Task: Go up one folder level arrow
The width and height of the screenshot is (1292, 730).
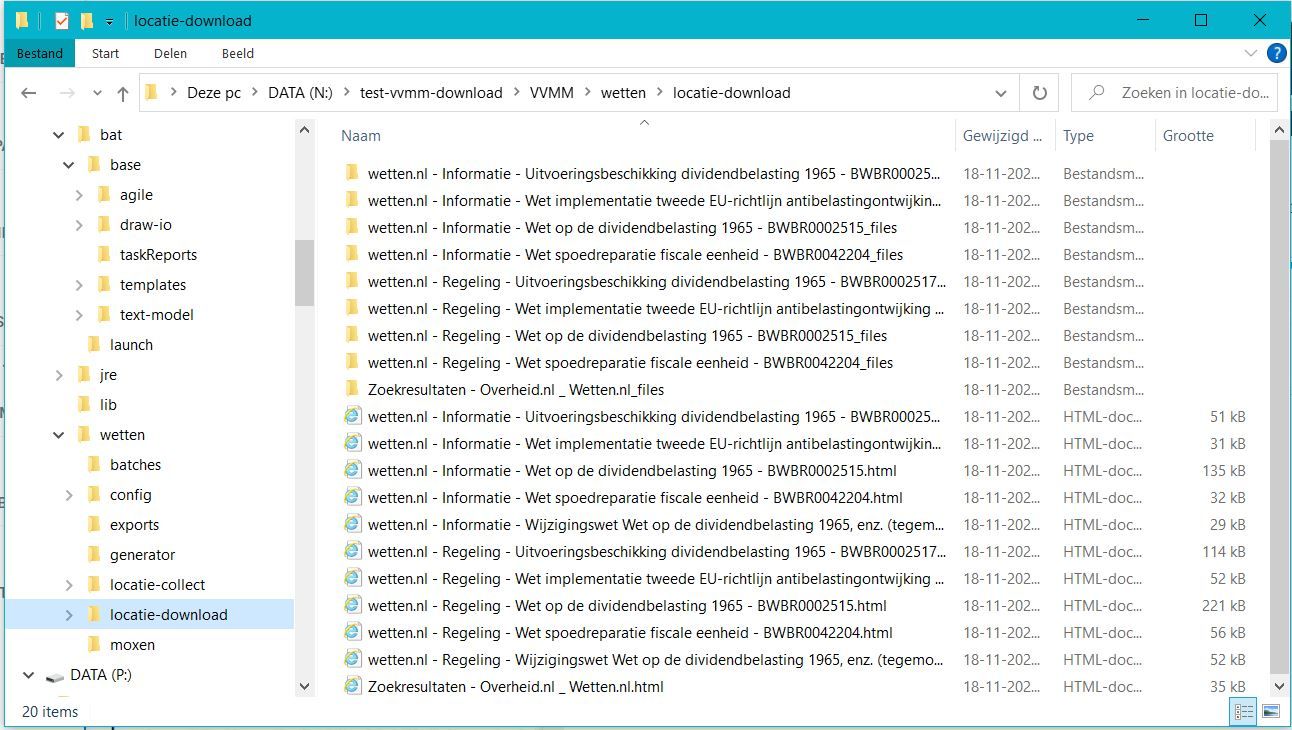Action: (122, 93)
